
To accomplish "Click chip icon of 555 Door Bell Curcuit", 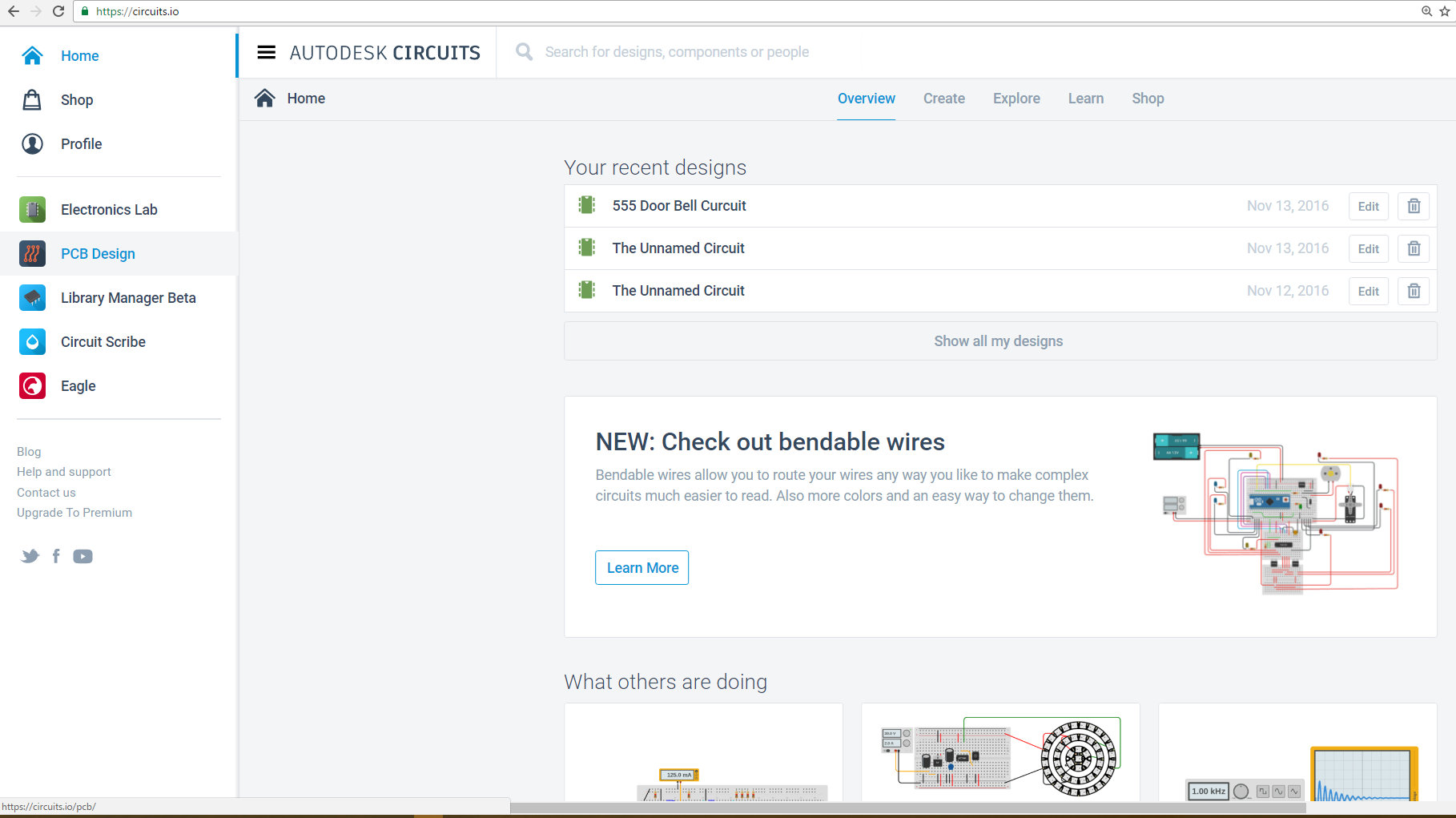I will [x=587, y=205].
